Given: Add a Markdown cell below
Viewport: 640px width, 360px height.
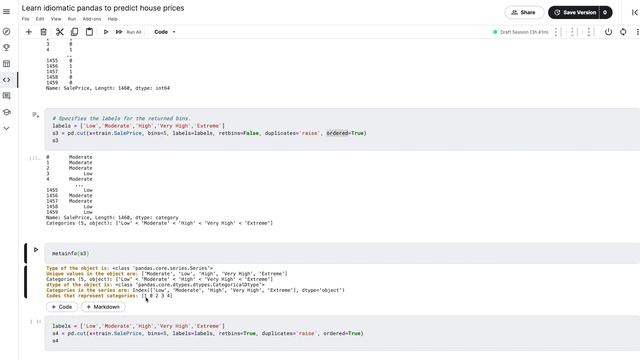Looking at the screenshot, I should tap(103, 307).
